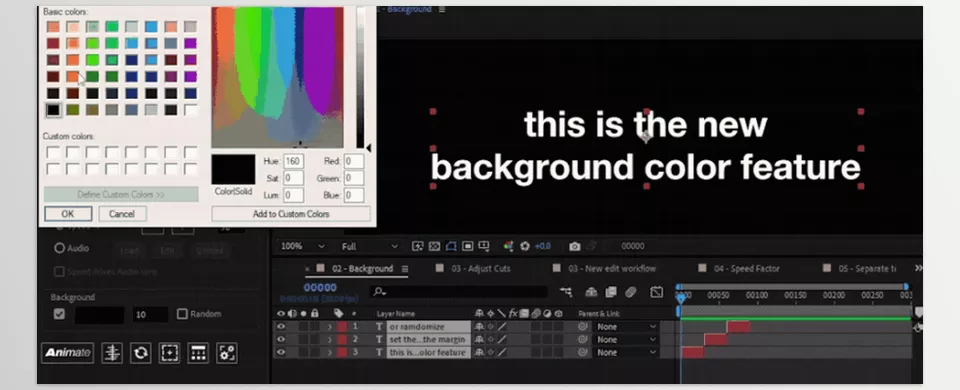Click the Animate button

click(67, 353)
